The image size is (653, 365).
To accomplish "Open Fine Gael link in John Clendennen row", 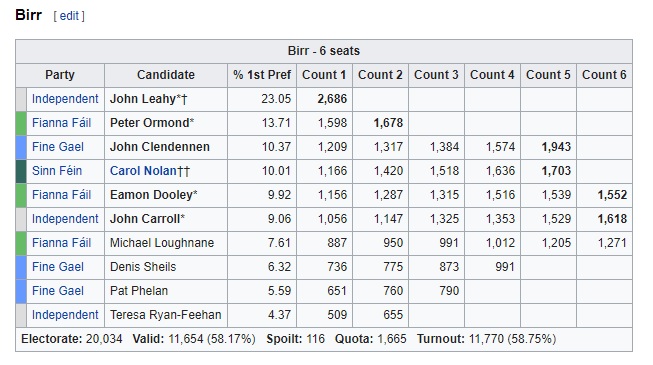I will tap(58, 147).
